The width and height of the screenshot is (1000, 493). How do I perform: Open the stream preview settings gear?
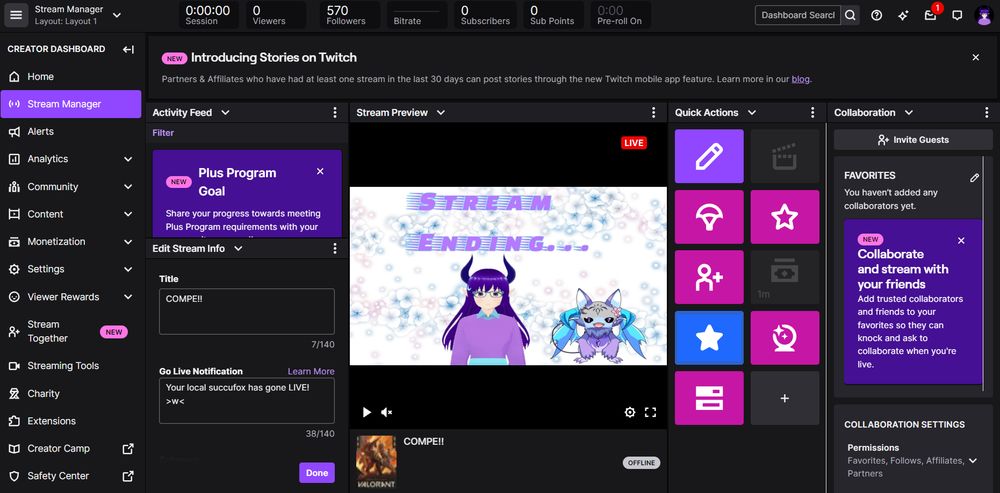[629, 413]
